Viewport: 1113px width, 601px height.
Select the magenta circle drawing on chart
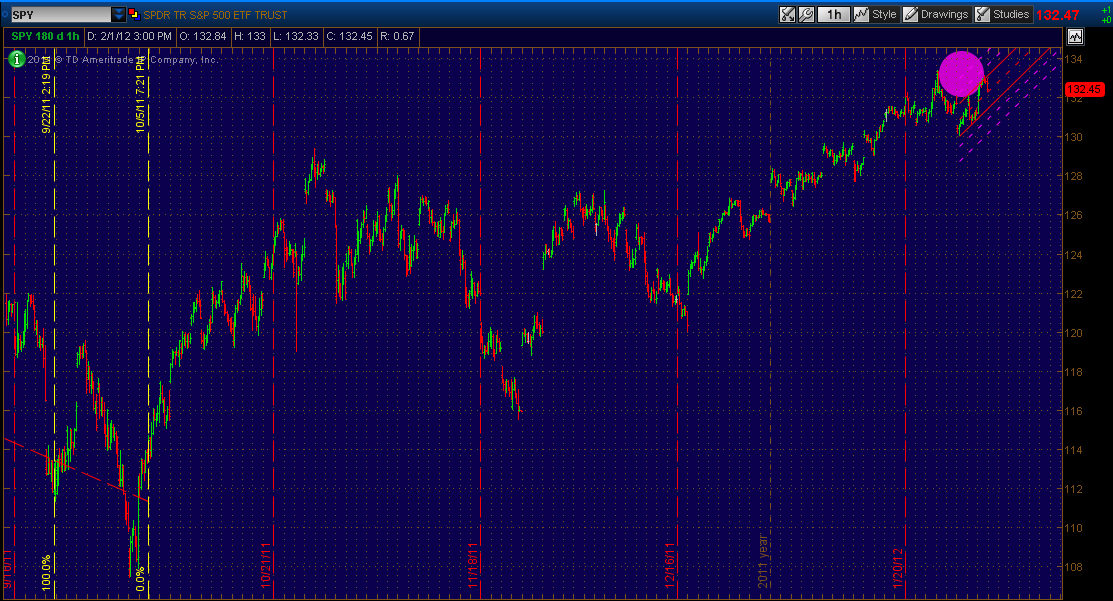coord(961,74)
